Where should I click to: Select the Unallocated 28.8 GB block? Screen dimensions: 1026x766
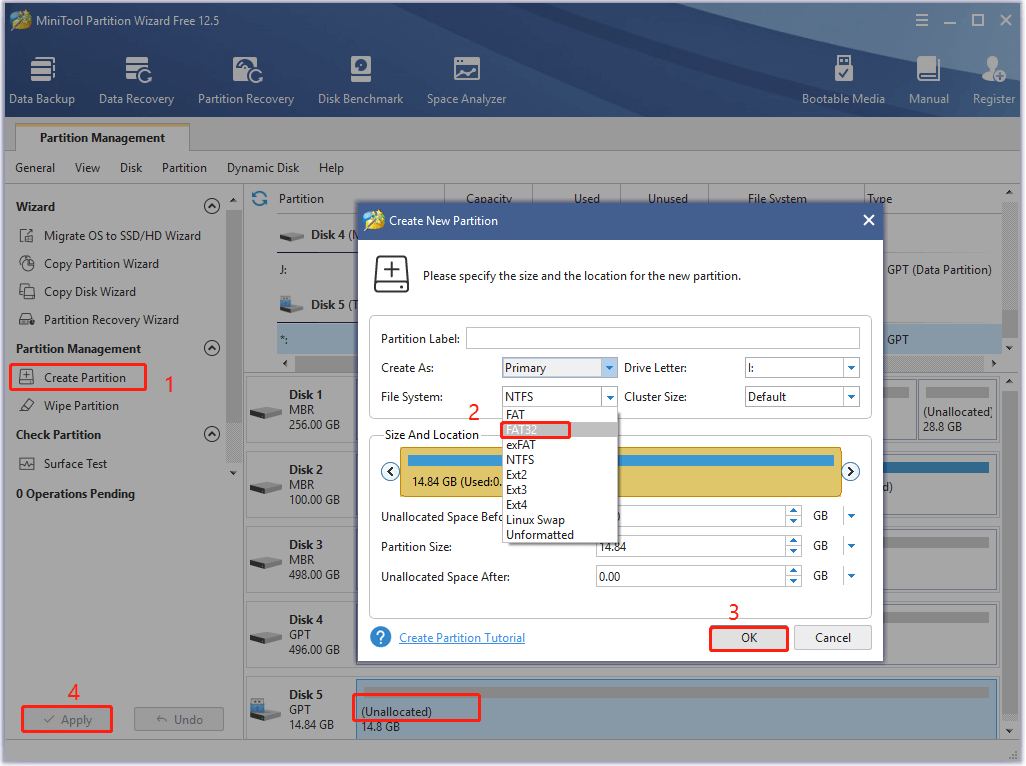[x=957, y=411]
